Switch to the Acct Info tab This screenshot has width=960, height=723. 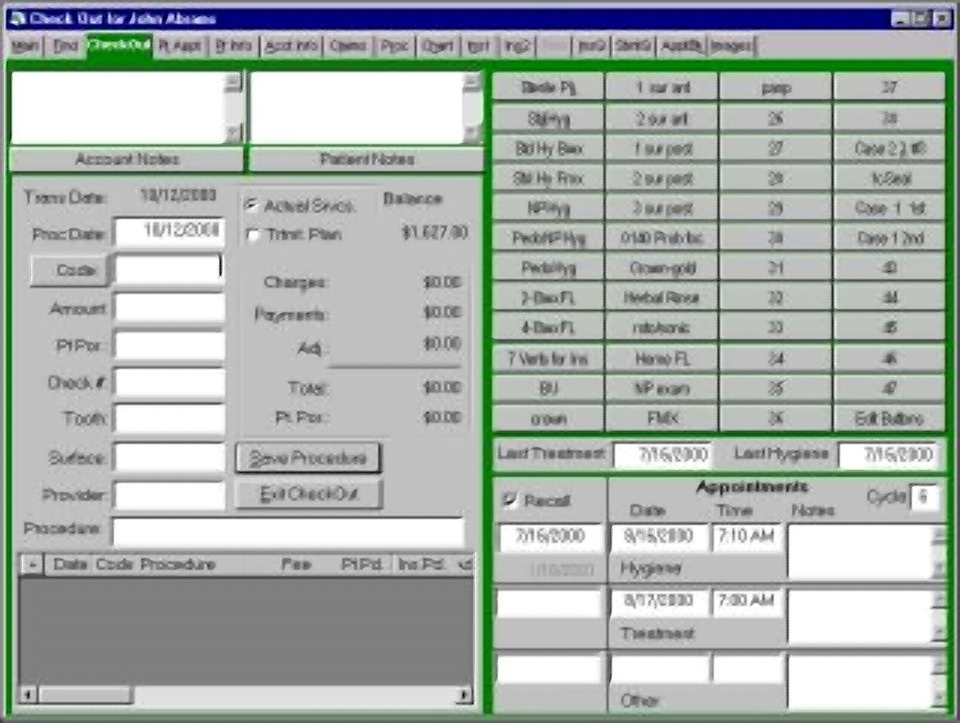[291, 47]
